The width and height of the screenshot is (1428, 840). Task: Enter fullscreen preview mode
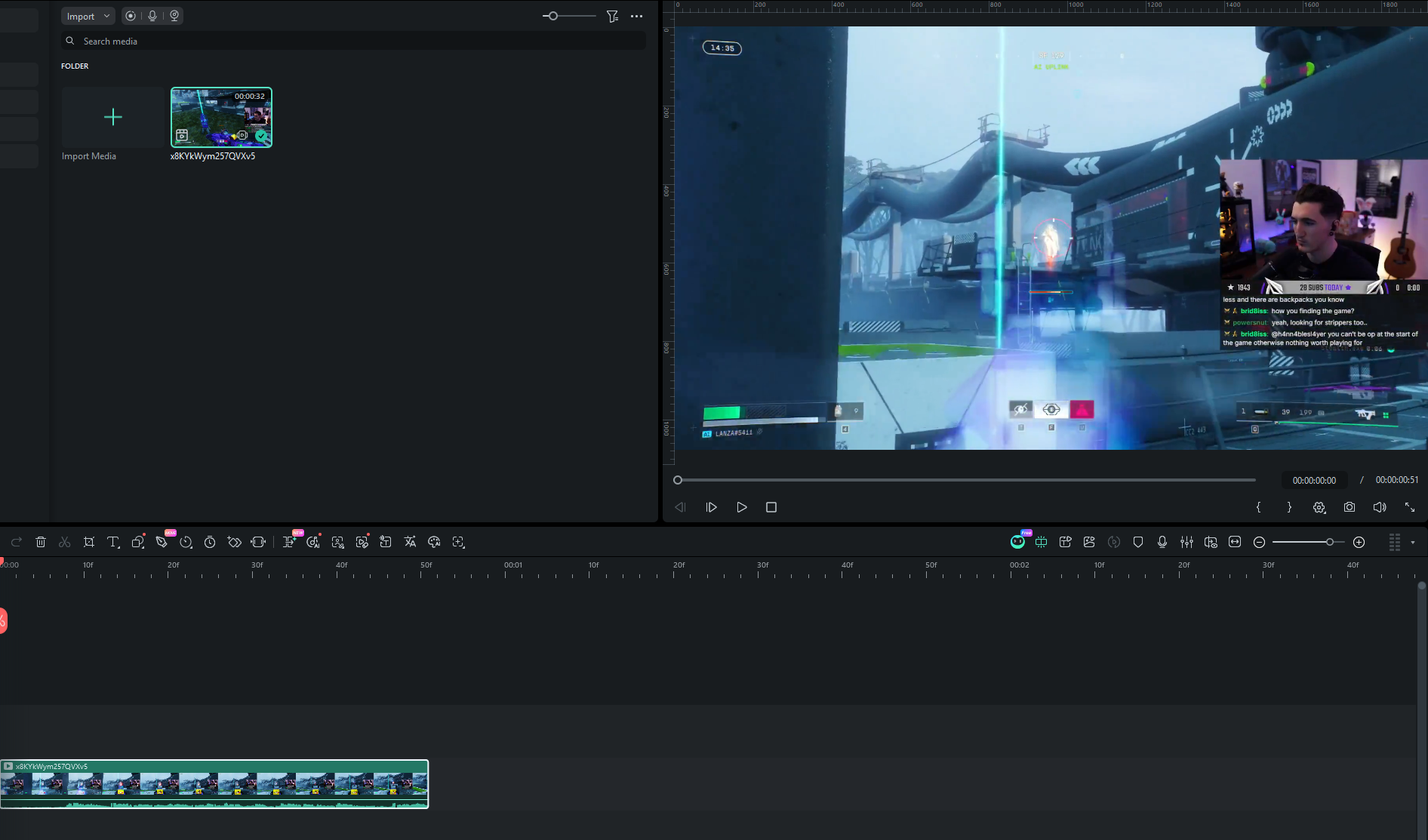pos(1410,507)
